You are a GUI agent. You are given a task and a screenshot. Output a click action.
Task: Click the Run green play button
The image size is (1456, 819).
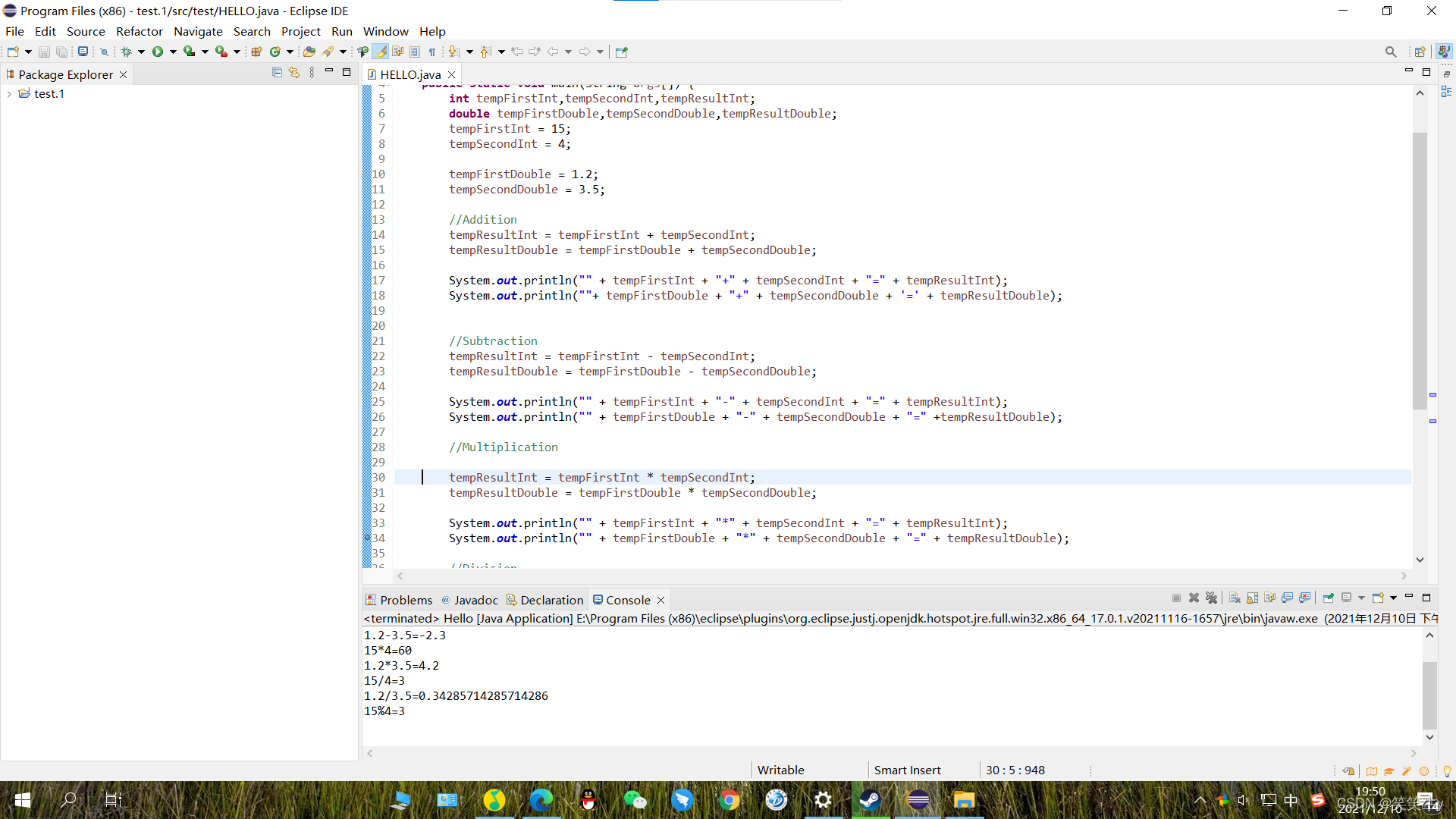pyautogui.click(x=158, y=52)
